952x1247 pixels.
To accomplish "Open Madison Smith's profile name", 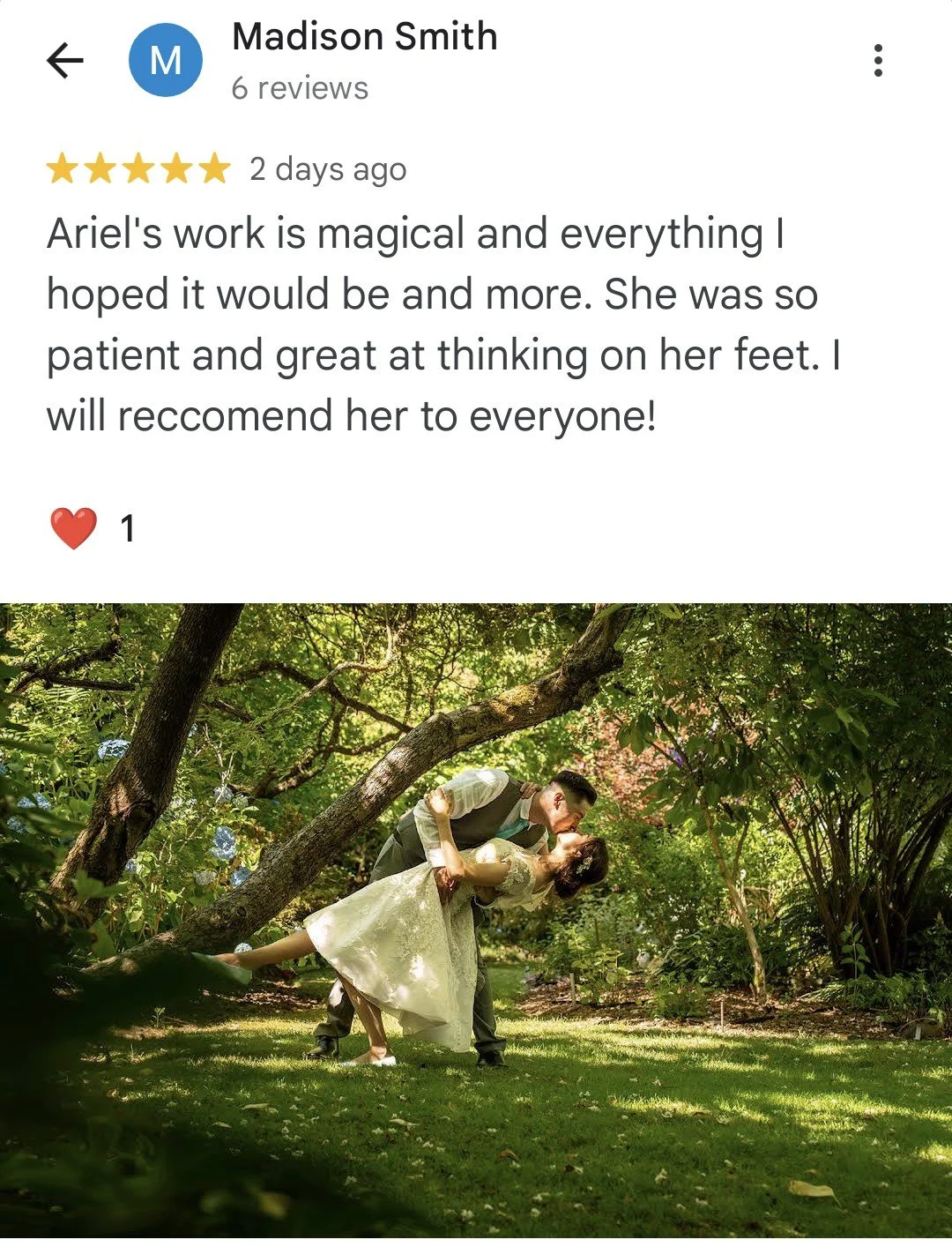I will (365, 37).
